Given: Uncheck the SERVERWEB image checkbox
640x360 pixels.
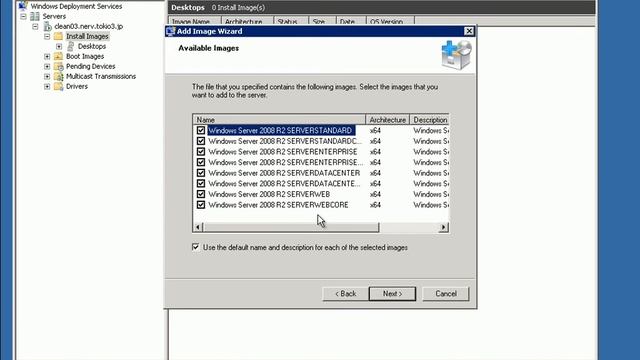Looking at the screenshot, I should click(x=201, y=194).
